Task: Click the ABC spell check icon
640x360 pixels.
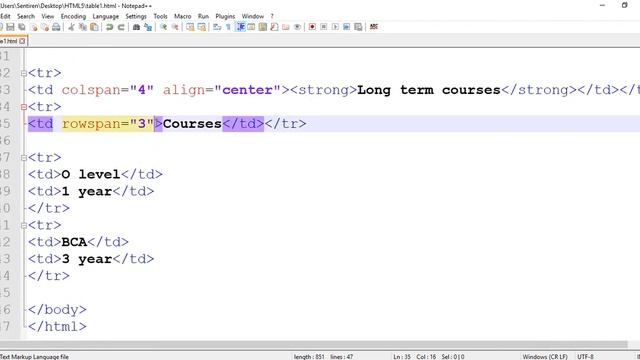Action: [x=373, y=27]
